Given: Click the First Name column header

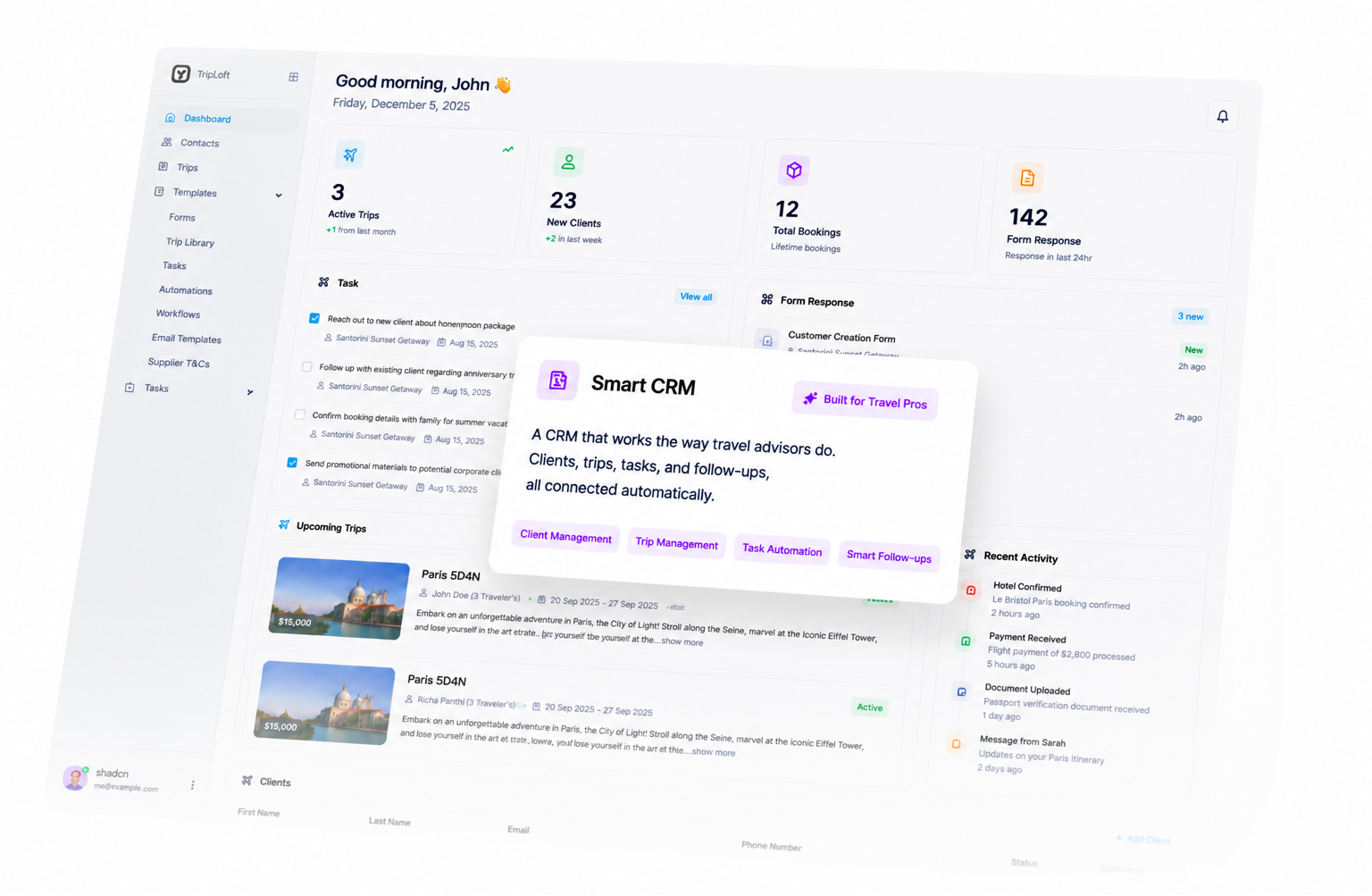Looking at the screenshot, I should point(259,812).
